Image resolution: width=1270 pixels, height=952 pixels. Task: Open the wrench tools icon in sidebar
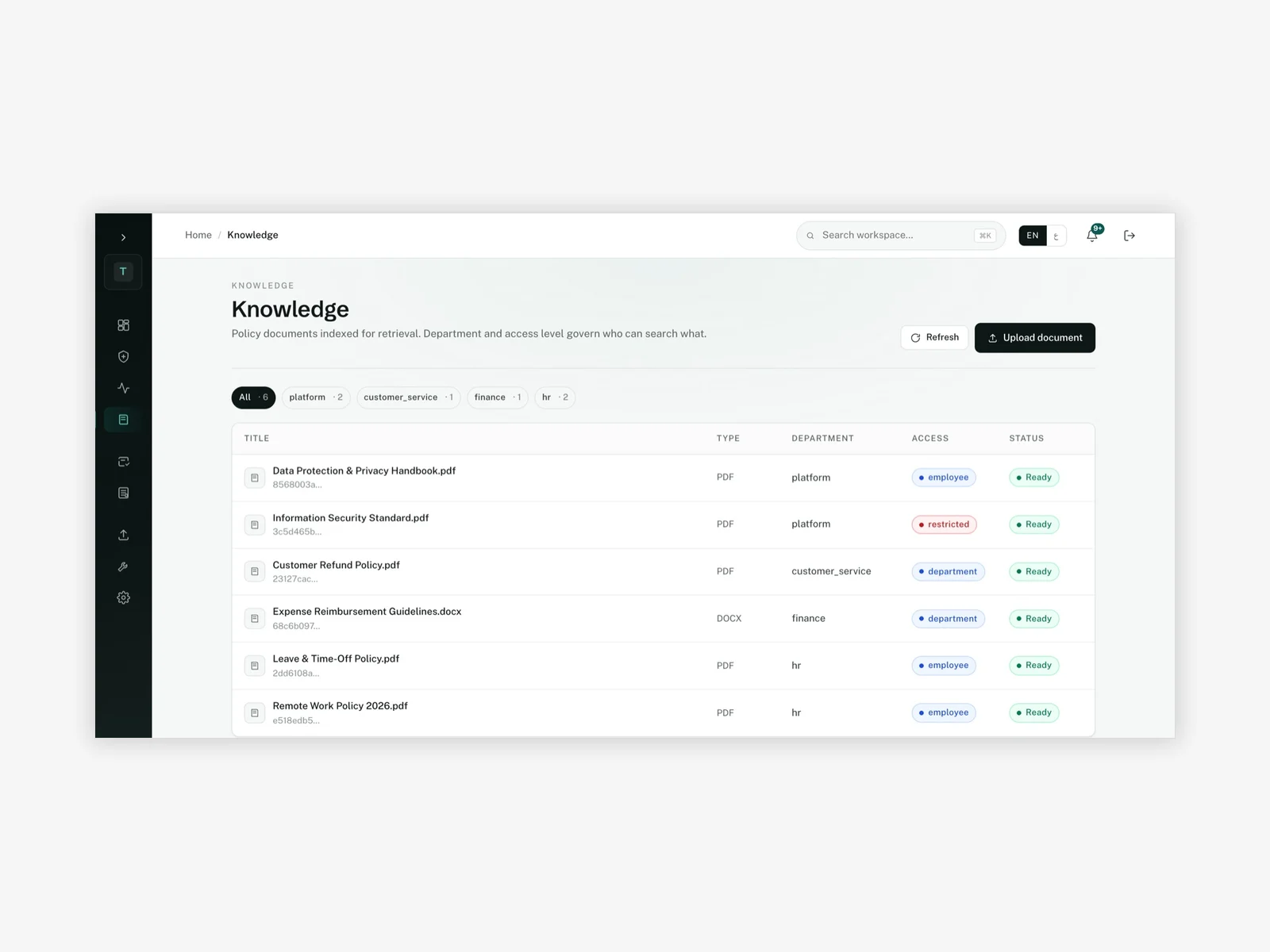pos(123,566)
